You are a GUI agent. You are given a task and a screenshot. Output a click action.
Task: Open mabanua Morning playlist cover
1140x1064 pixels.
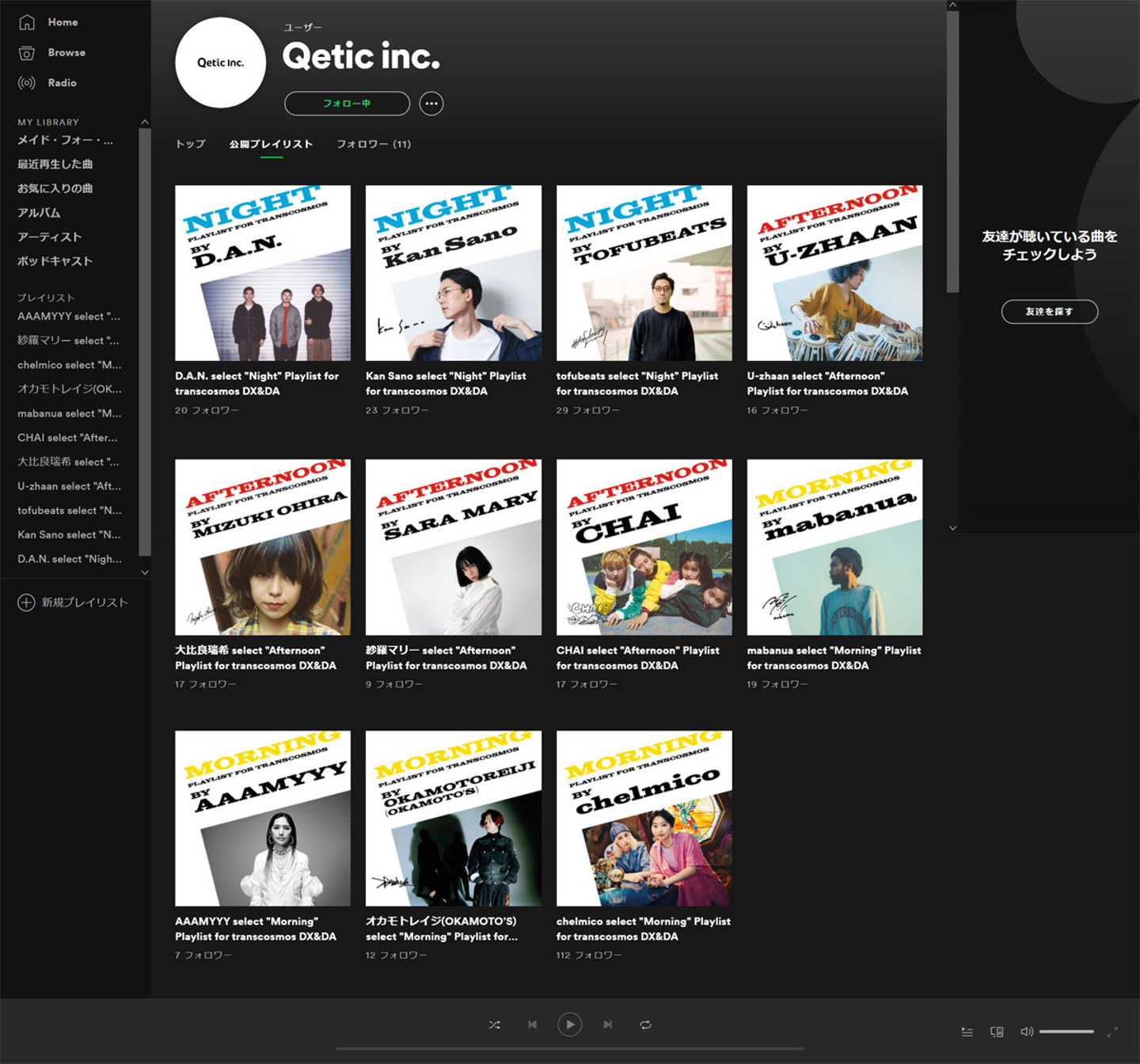coord(835,547)
